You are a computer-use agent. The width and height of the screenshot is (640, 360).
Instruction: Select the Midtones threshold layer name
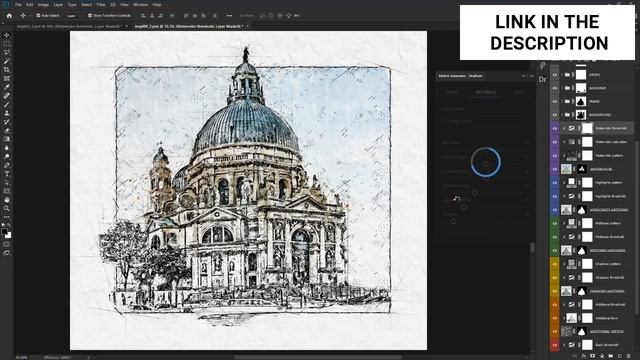click(x=610, y=237)
